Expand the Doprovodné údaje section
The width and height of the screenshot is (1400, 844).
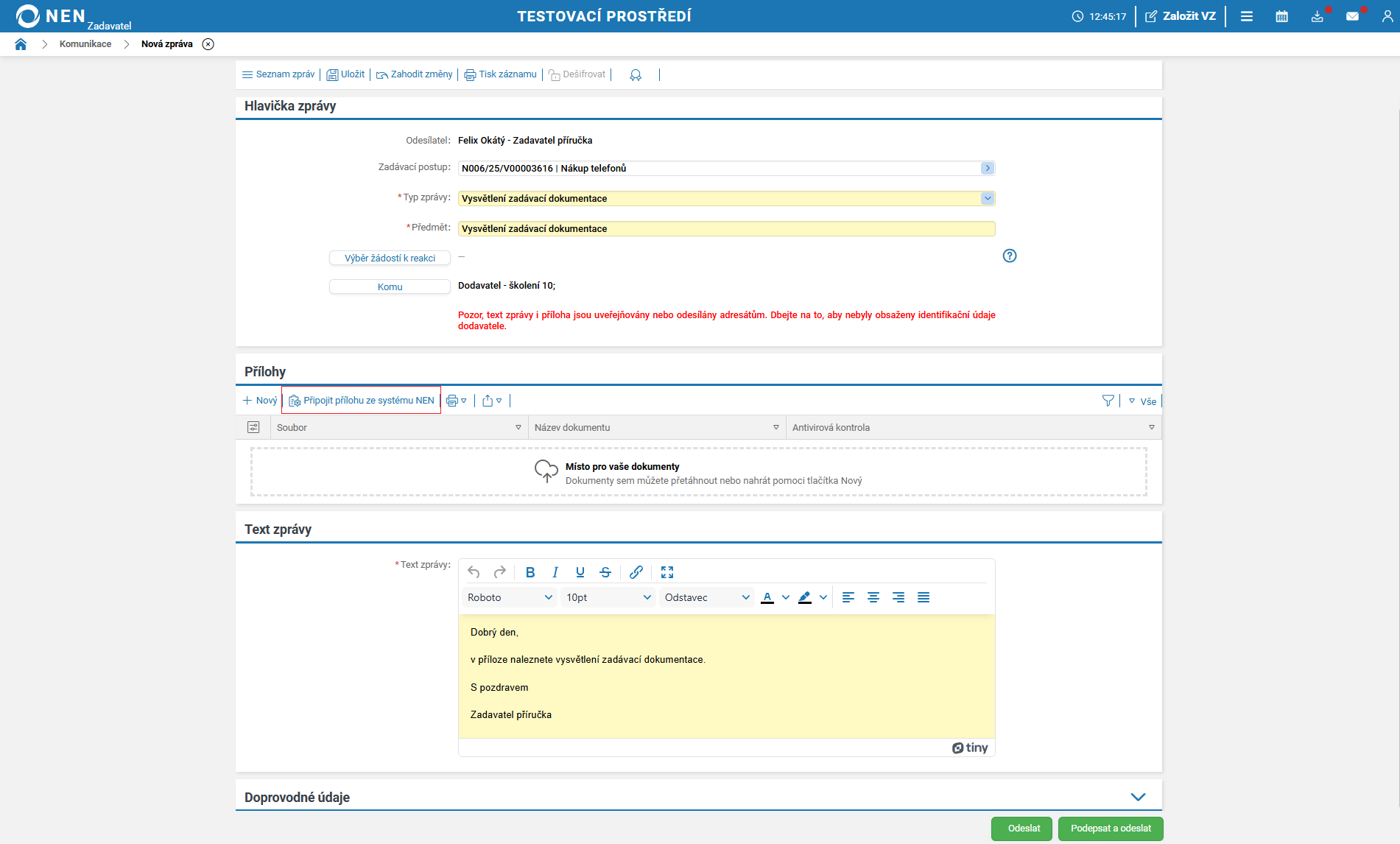(1137, 797)
